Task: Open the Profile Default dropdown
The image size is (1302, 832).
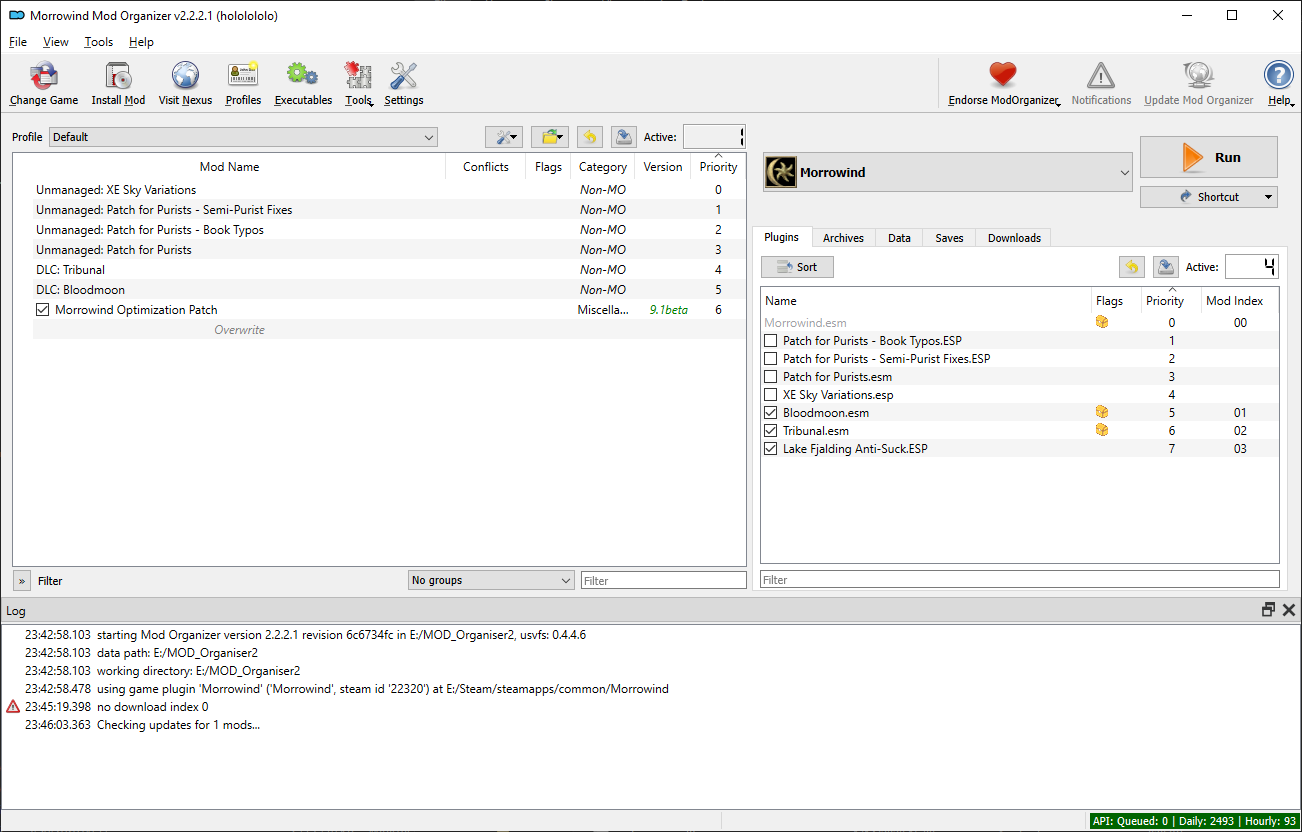Action: [243, 137]
